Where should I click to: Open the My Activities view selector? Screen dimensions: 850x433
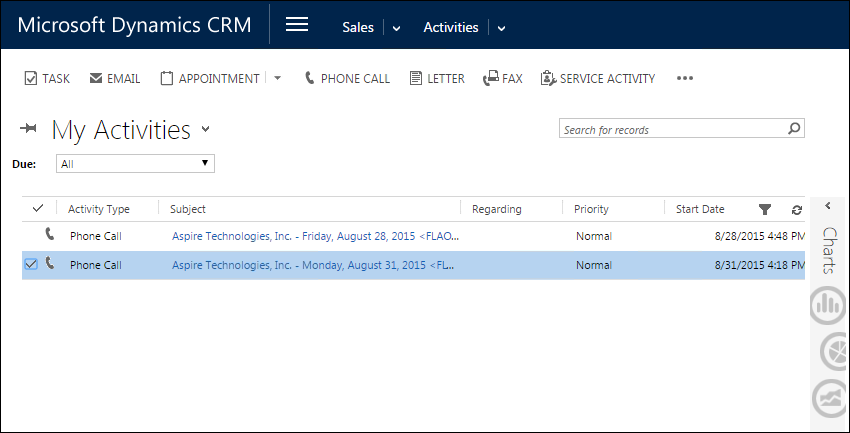[x=206, y=129]
